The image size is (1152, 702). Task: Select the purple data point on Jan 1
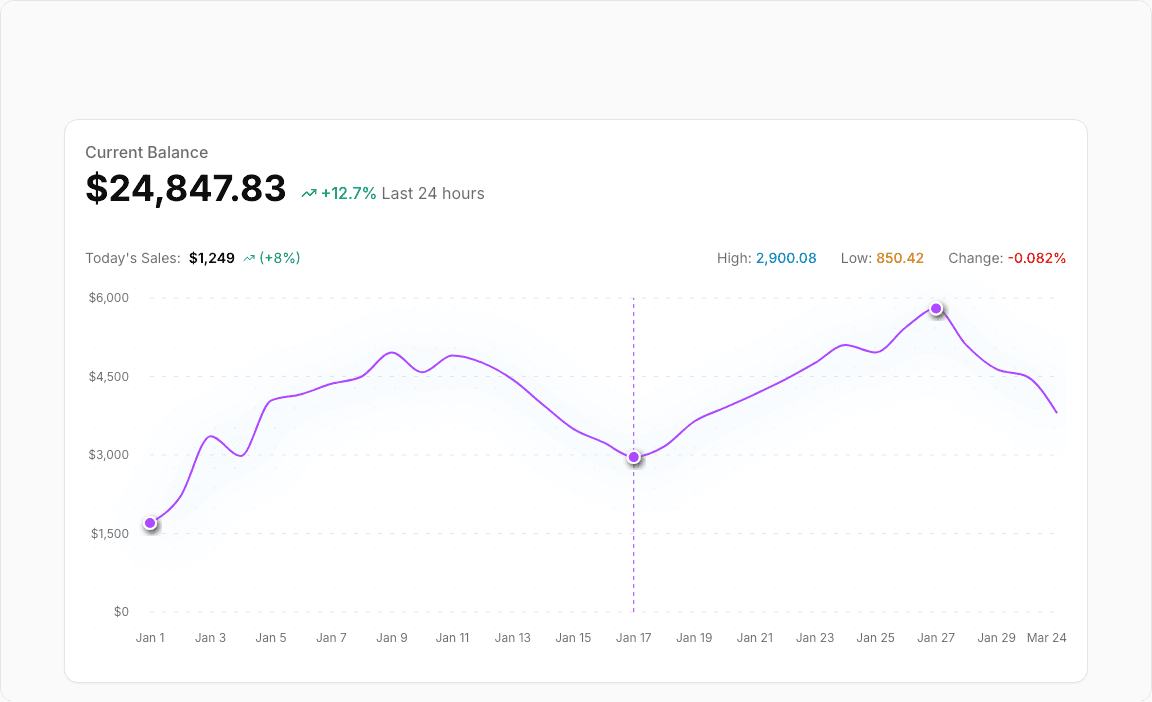150,522
